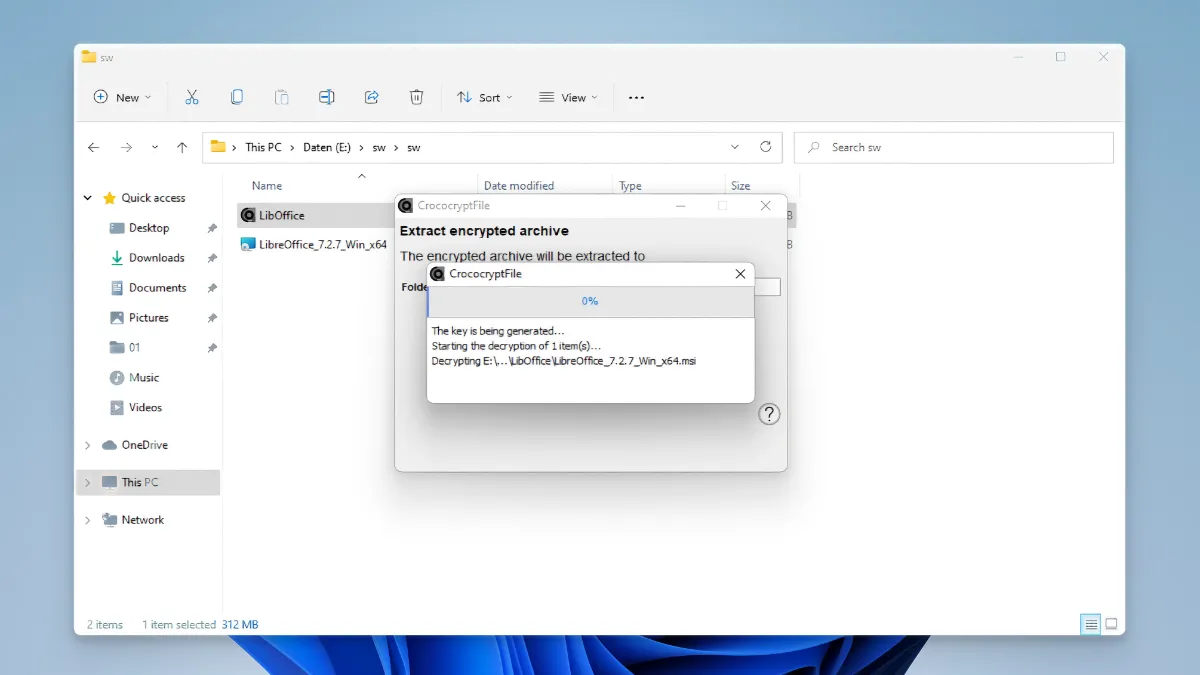This screenshot has width=1200, height=675.
Task: Refresh the current folder view
Action: click(766, 147)
